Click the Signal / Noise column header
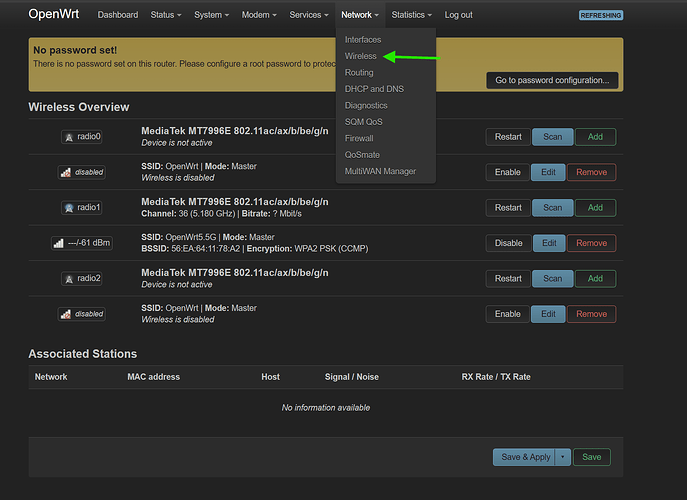This screenshot has height=500, width=687. tap(351, 377)
